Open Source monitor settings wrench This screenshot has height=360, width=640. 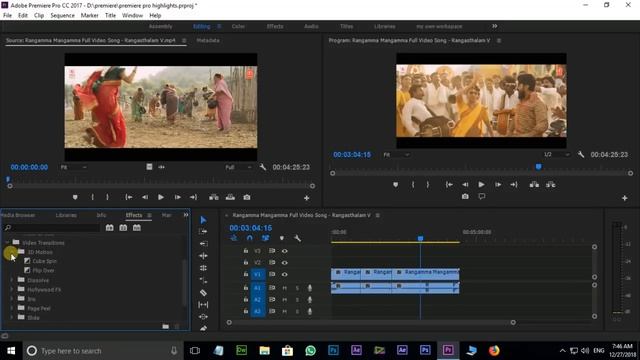click(x=263, y=167)
